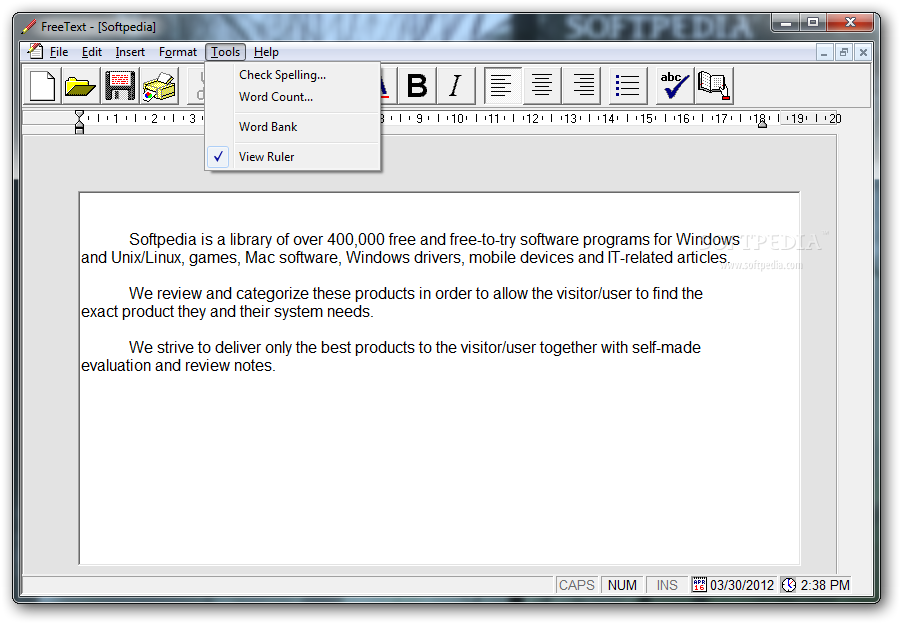Click the INS status indicator
The image size is (901, 624).
click(x=667, y=585)
